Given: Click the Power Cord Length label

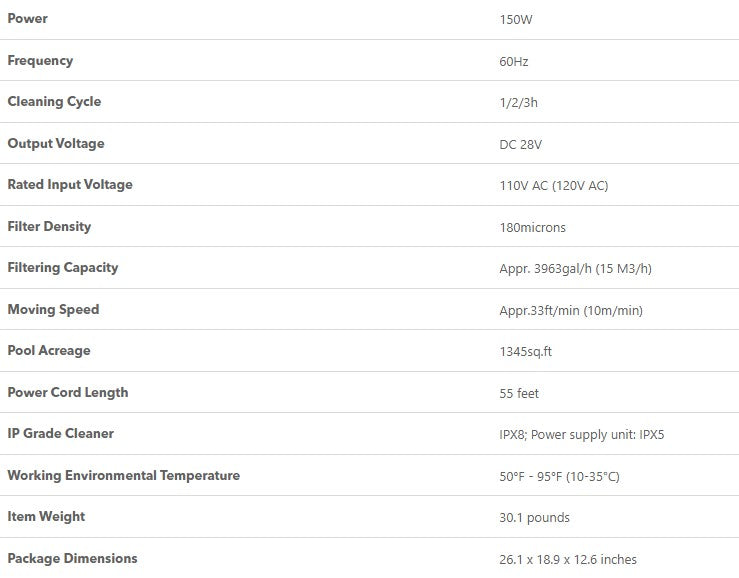Looking at the screenshot, I should pos(68,393).
